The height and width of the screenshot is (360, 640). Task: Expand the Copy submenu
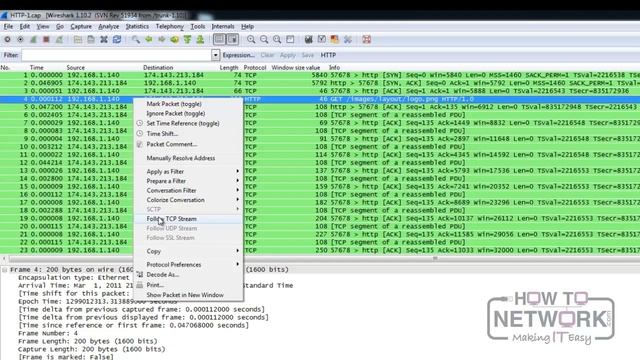point(188,251)
